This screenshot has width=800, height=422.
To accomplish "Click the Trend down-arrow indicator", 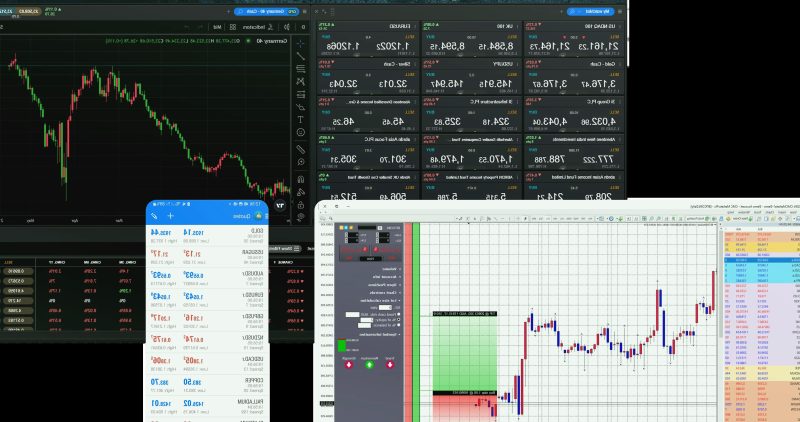I will [x=390, y=365].
